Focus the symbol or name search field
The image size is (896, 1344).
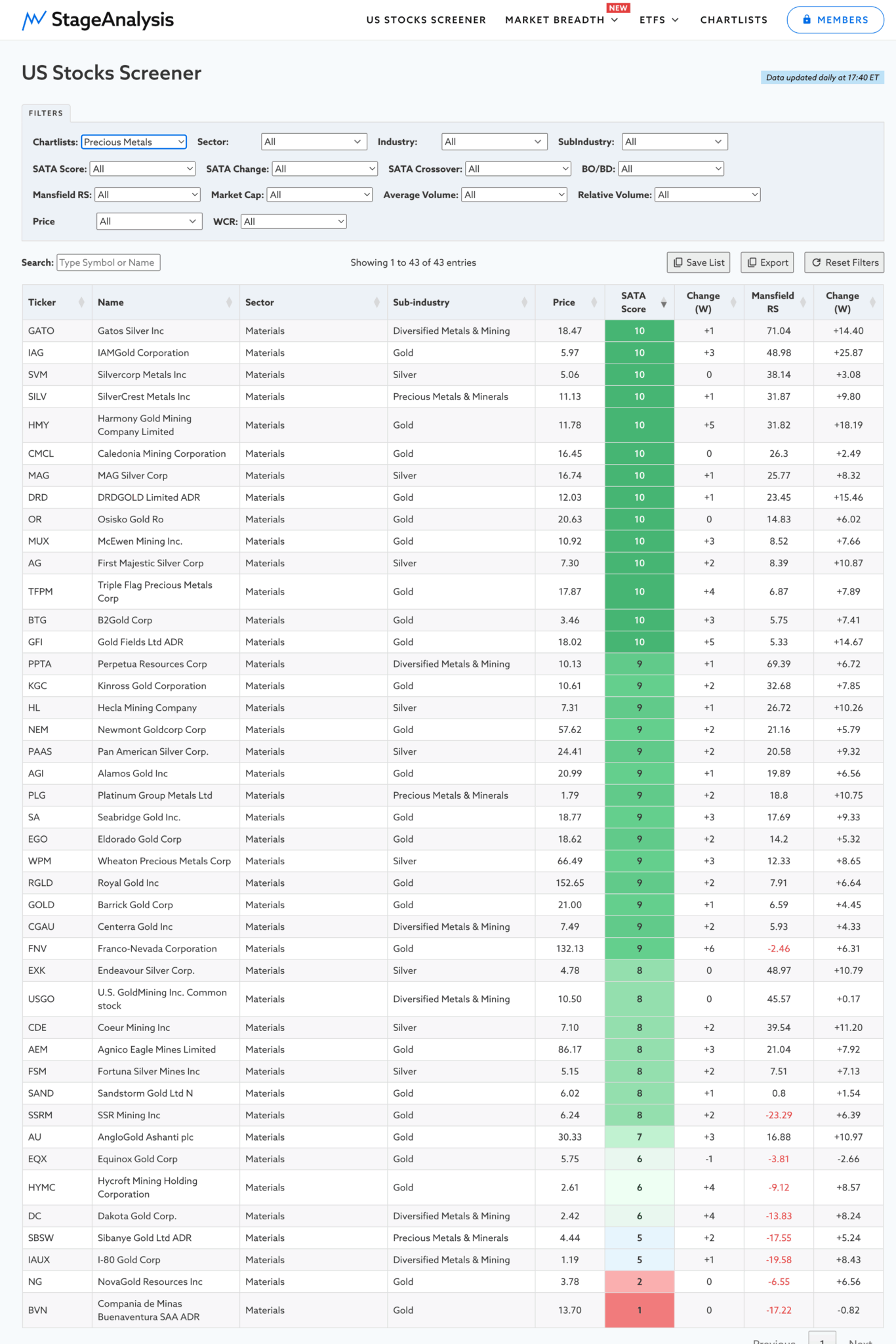point(108,262)
